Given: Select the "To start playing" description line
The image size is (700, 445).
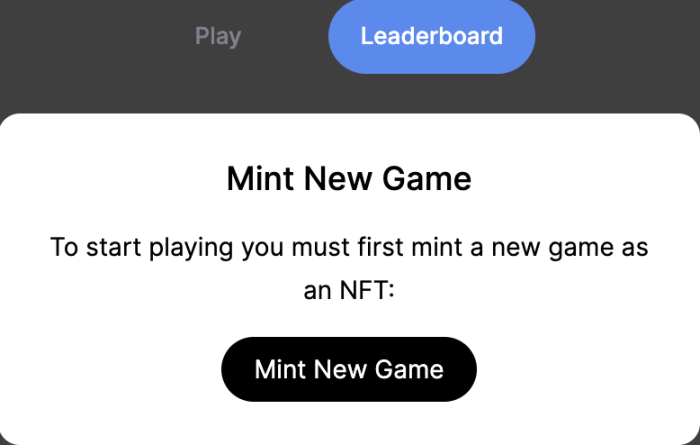Looking at the screenshot, I should (349, 247).
